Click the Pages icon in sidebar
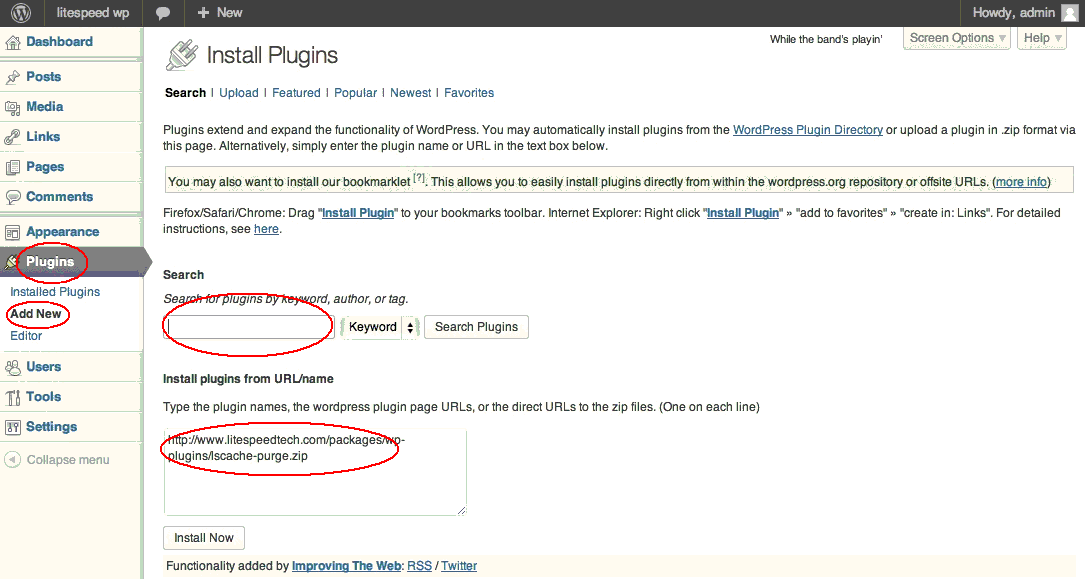The image size is (1085, 579). pyautogui.click(x=12, y=167)
